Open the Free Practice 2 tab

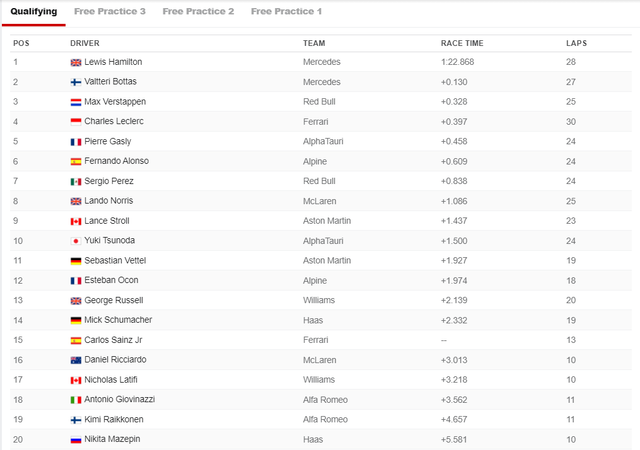point(198,11)
